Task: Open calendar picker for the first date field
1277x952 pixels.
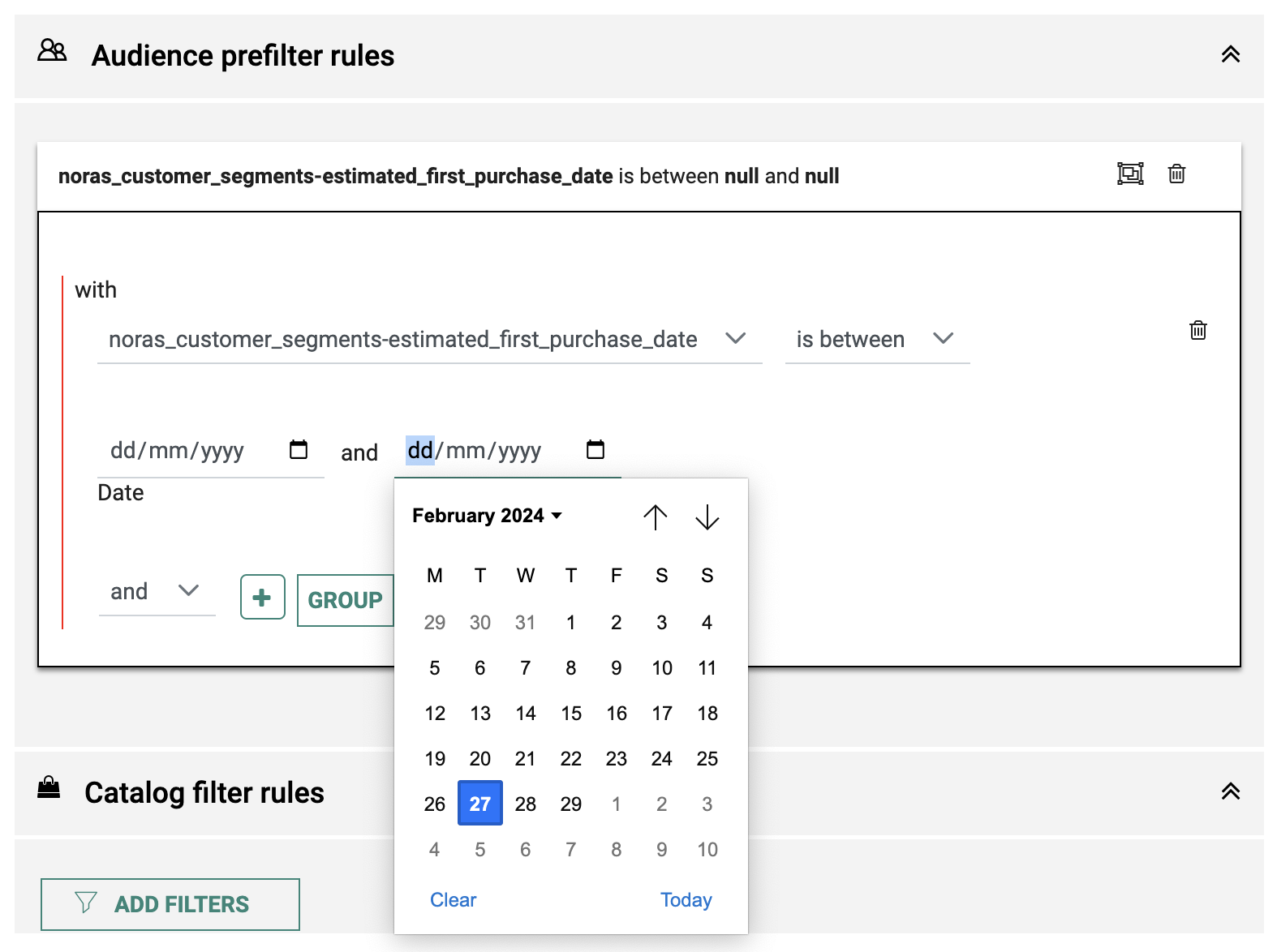Action: [299, 449]
